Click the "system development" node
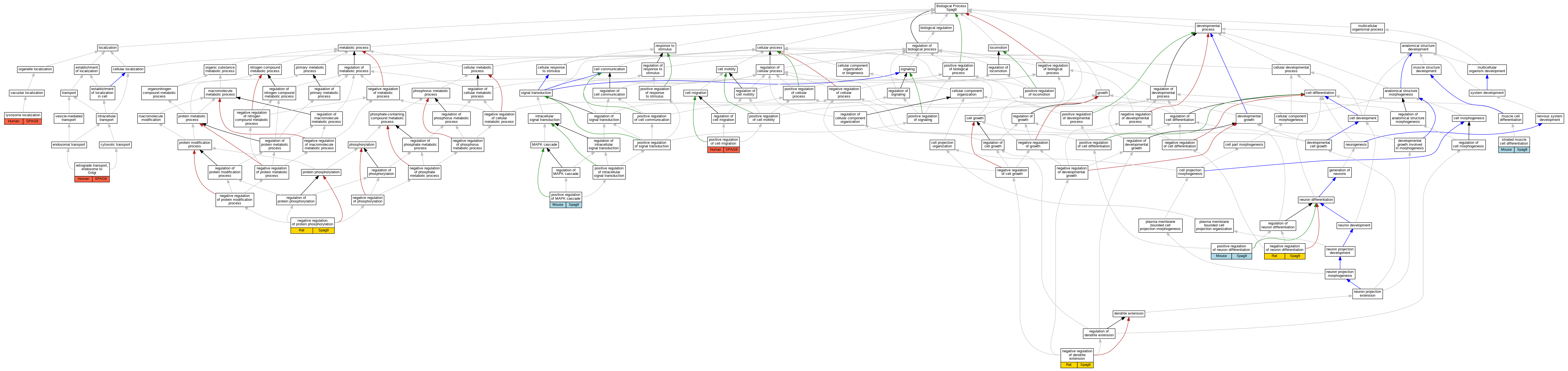This screenshot has width=1568, height=371. point(1487,93)
